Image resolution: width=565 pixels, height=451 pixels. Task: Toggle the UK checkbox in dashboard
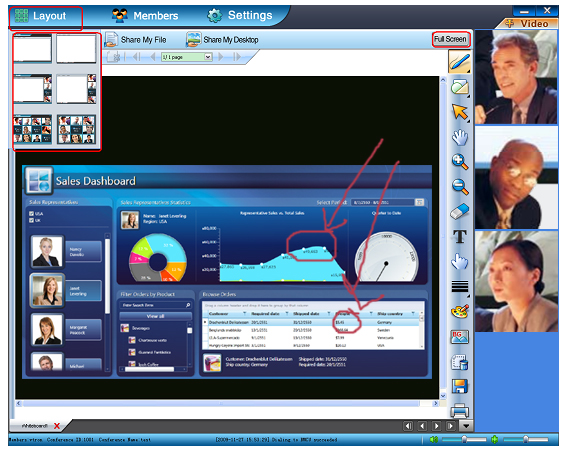coord(31,220)
